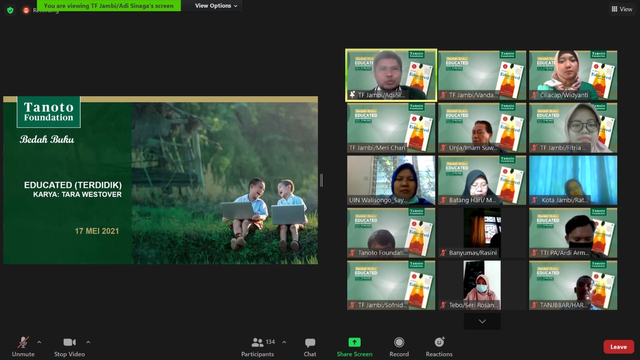Select the TF Jambi/Meri Chan video tile
This screenshot has width=640, height=360.
pyautogui.click(x=391, y=128)
